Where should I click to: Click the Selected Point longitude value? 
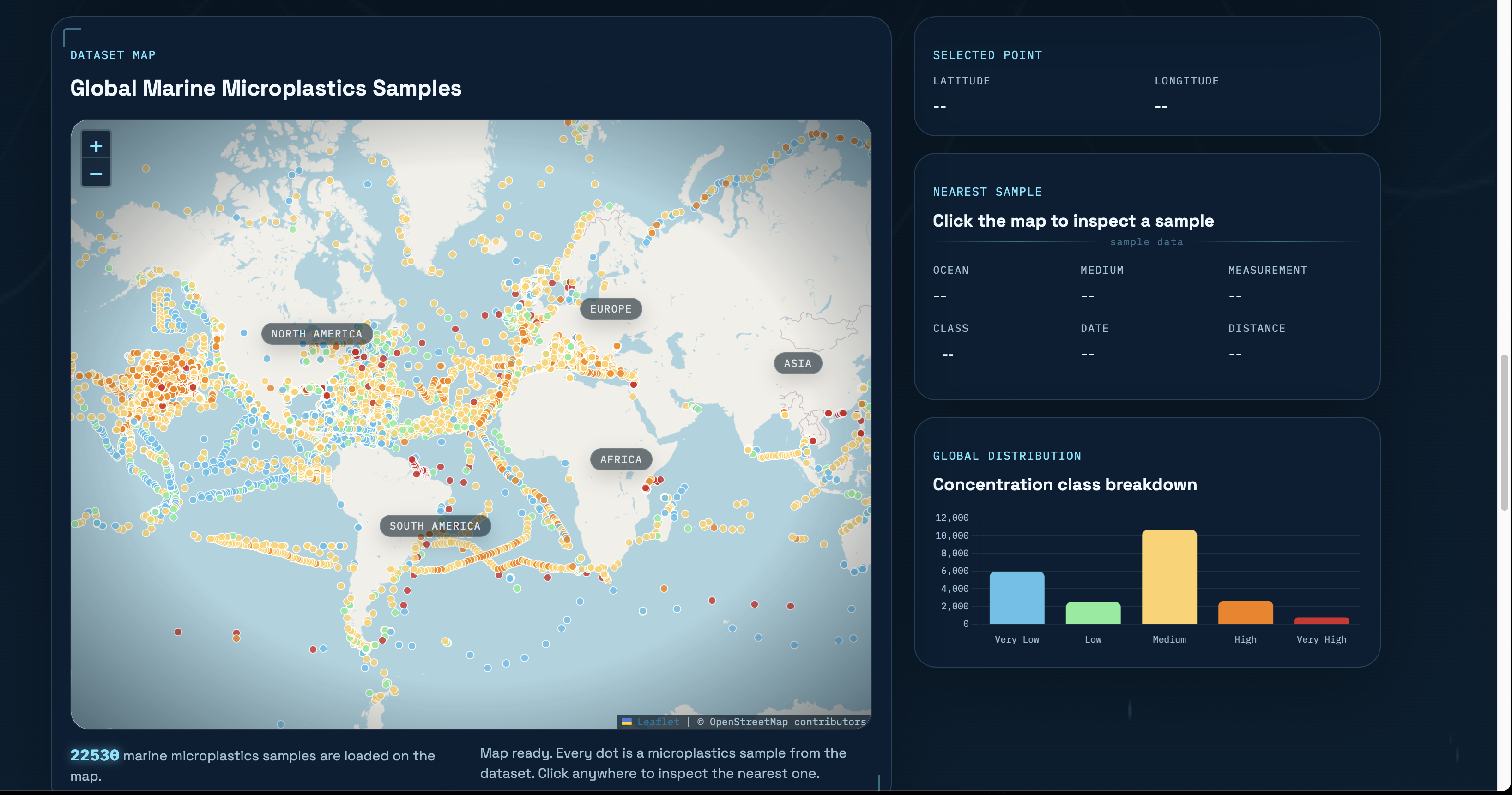1161,107
